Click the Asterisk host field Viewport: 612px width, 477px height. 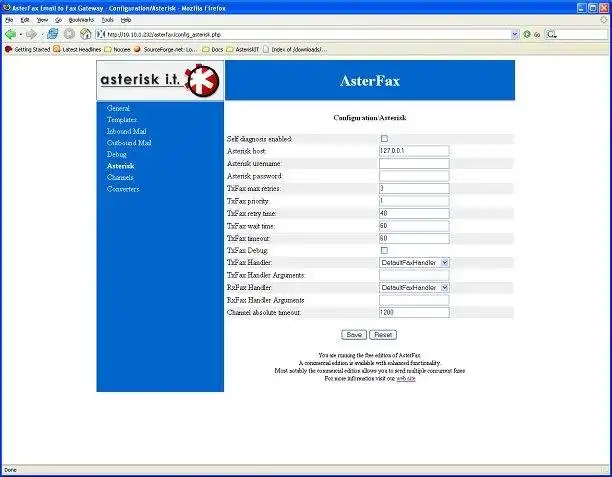pos(414,151)
